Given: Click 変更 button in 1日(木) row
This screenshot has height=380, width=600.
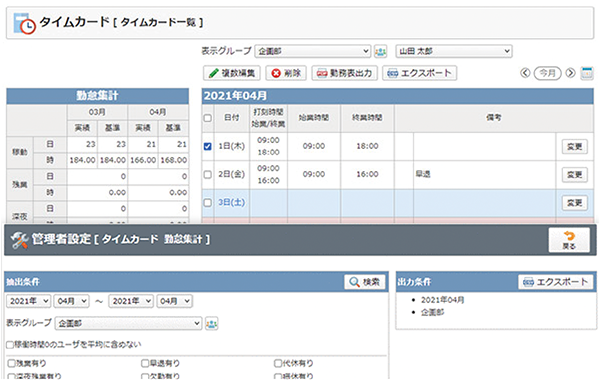Looking at the screenshot, I should pyautogui.click(x=574, y=147).
